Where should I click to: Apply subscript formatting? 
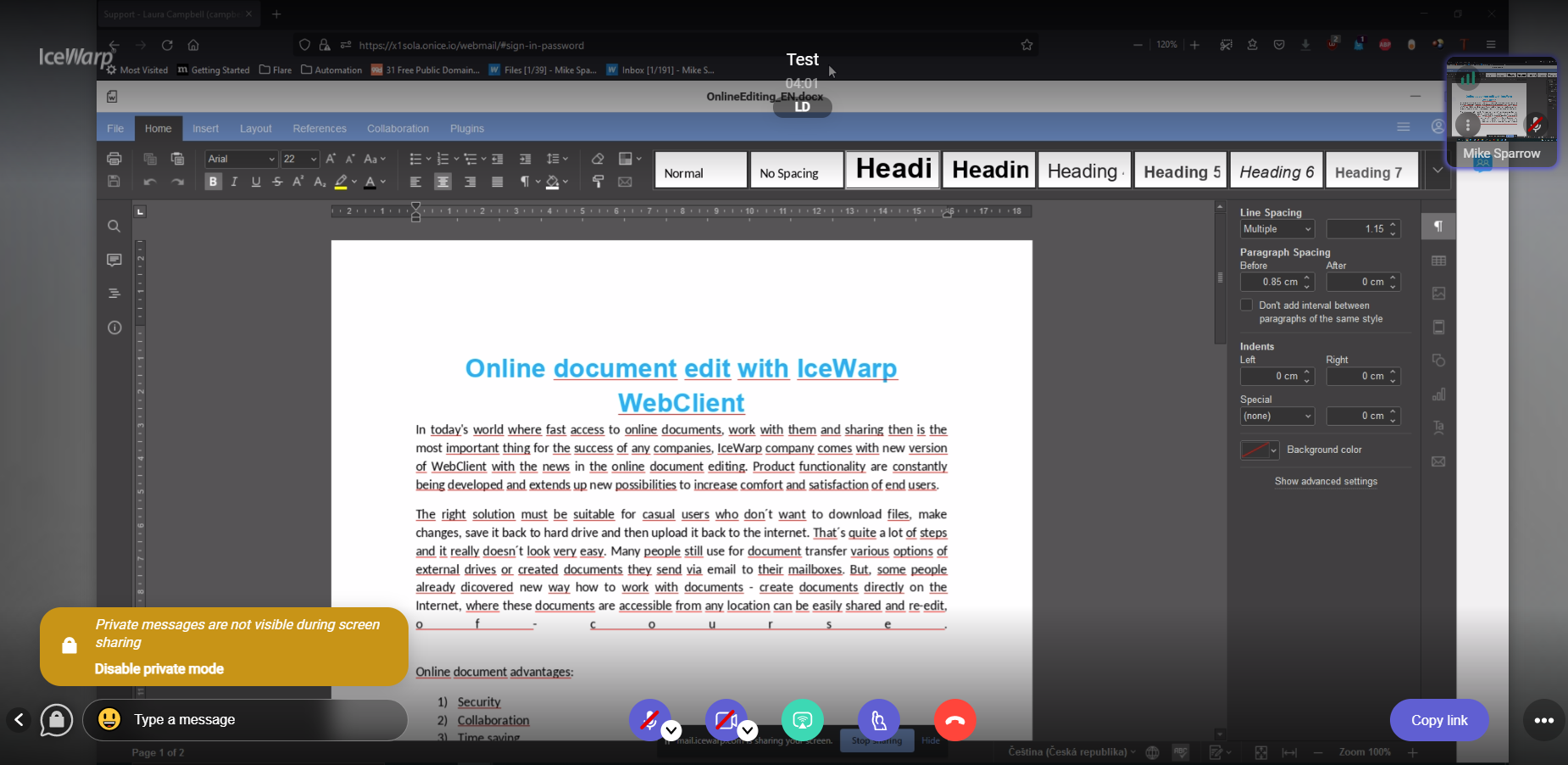(320, 181)
